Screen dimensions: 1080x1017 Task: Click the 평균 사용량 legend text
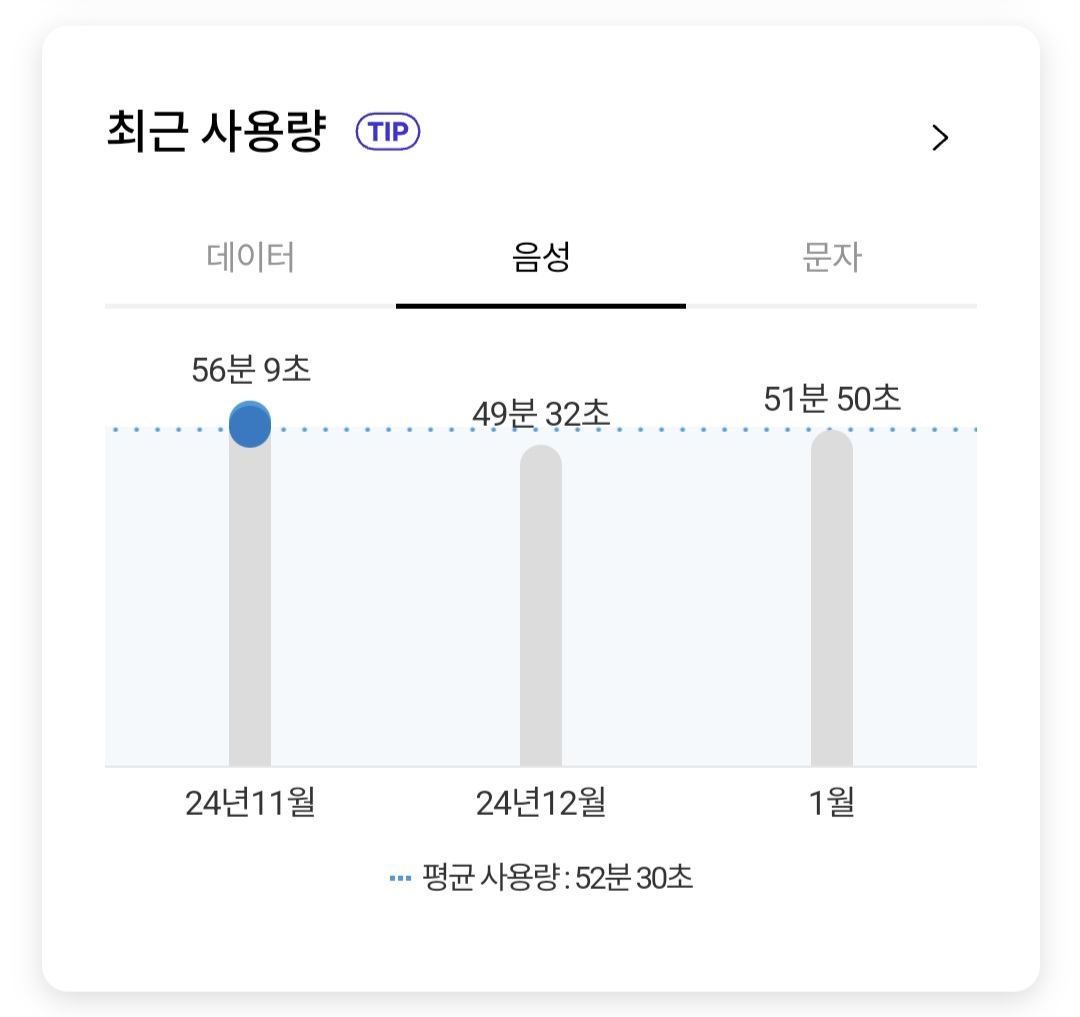pyautogui.click(x=557, y=878)
